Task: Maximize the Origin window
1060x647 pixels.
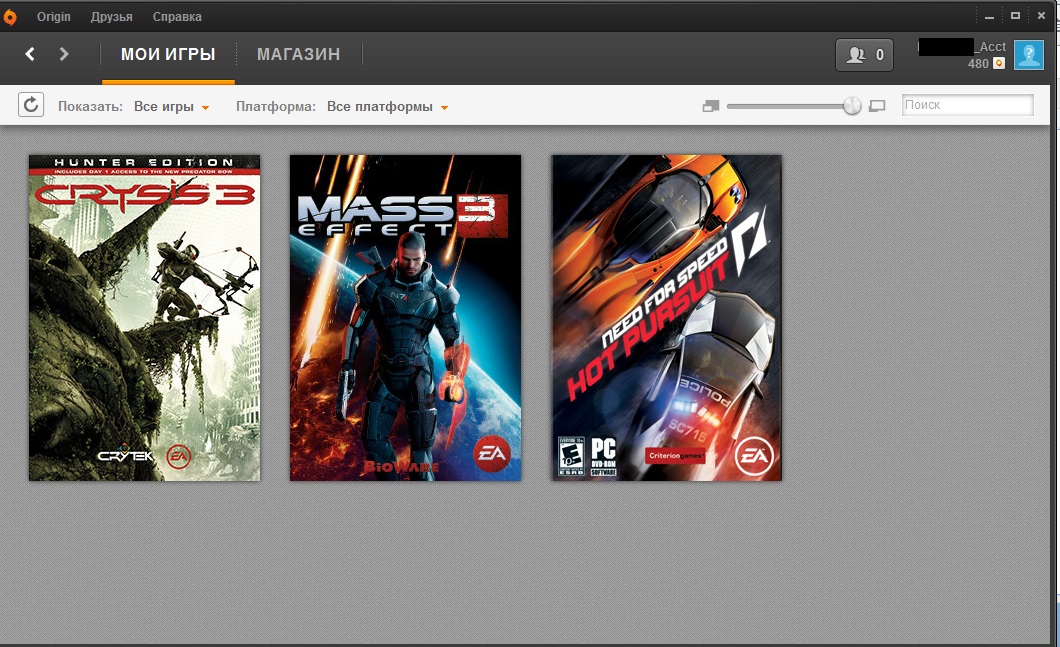Action: point(1015,16)
